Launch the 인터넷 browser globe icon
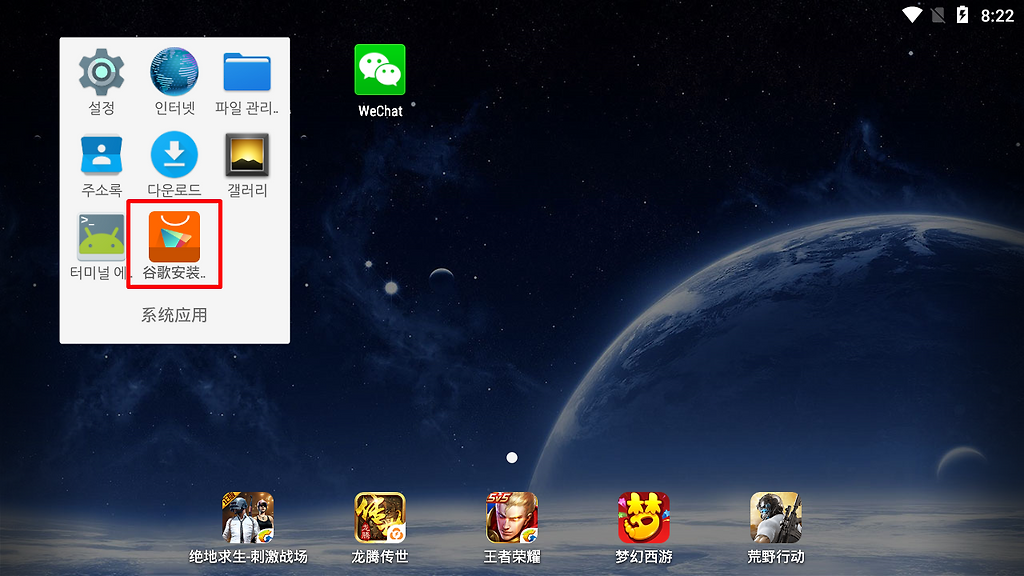Image resolution: width=1024 pixels, height=576 pixels. [x=174, y=72]
